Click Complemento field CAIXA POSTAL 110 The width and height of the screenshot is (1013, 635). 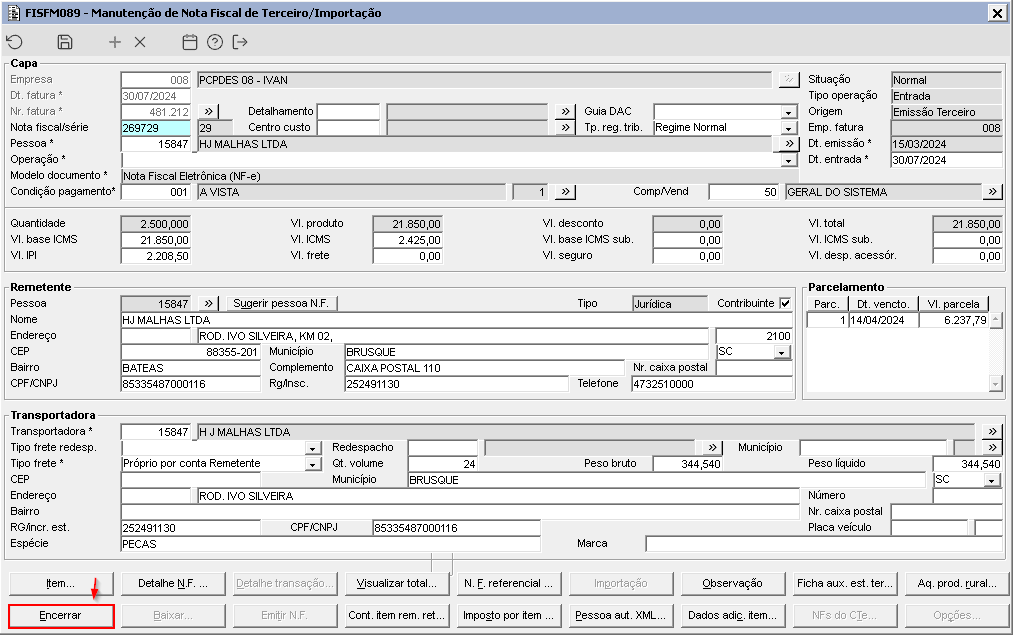pyautogui.click(x=485, y=368)
